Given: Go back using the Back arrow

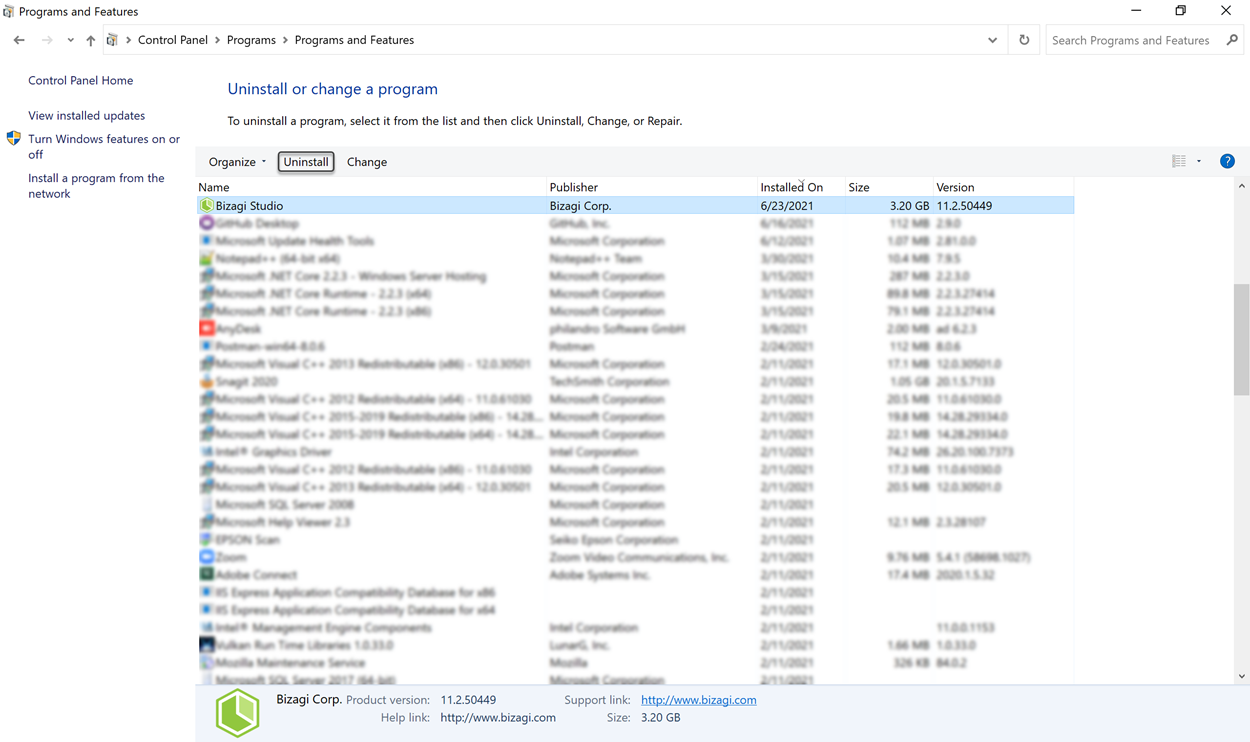Looking at the screenshot, I should [19, 40].
